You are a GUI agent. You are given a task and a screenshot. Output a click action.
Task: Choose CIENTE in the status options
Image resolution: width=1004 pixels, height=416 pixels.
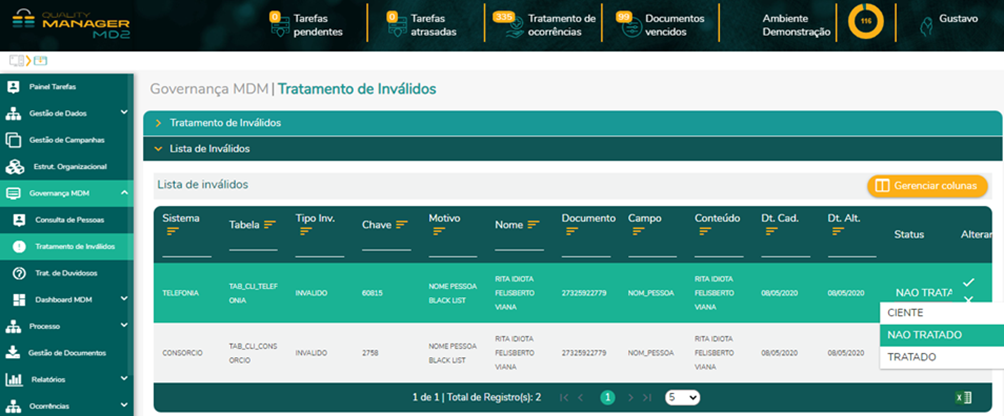pos(905,313)
